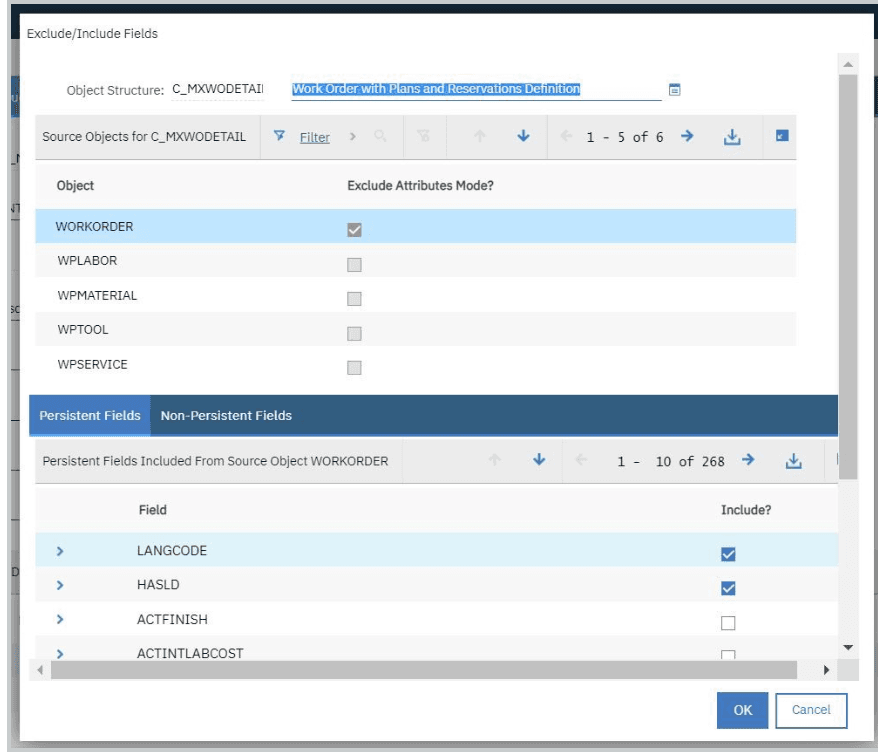878x752 pixels.
Task: Expand details of the ACTFINISH row
Action: click(x=60, y=619)
